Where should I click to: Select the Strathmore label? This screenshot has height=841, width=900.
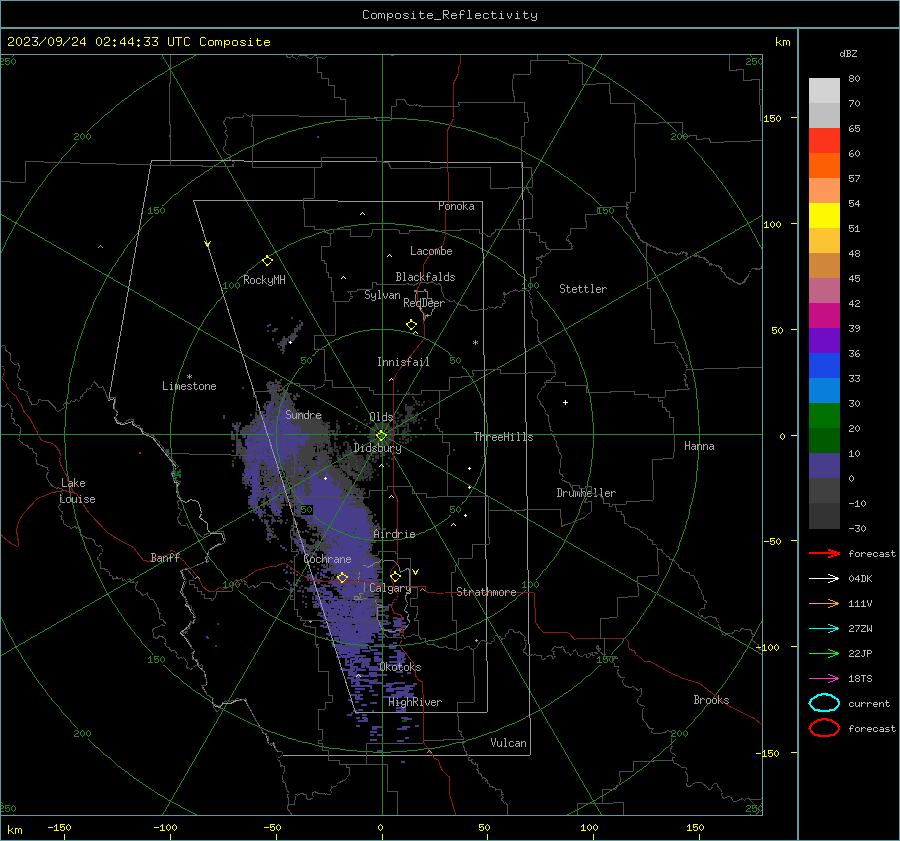pos(486,592)
